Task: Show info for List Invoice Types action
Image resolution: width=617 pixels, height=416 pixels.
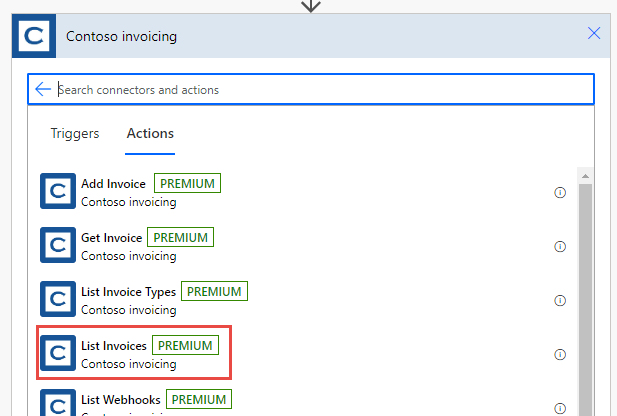Action: click(560, 300)
